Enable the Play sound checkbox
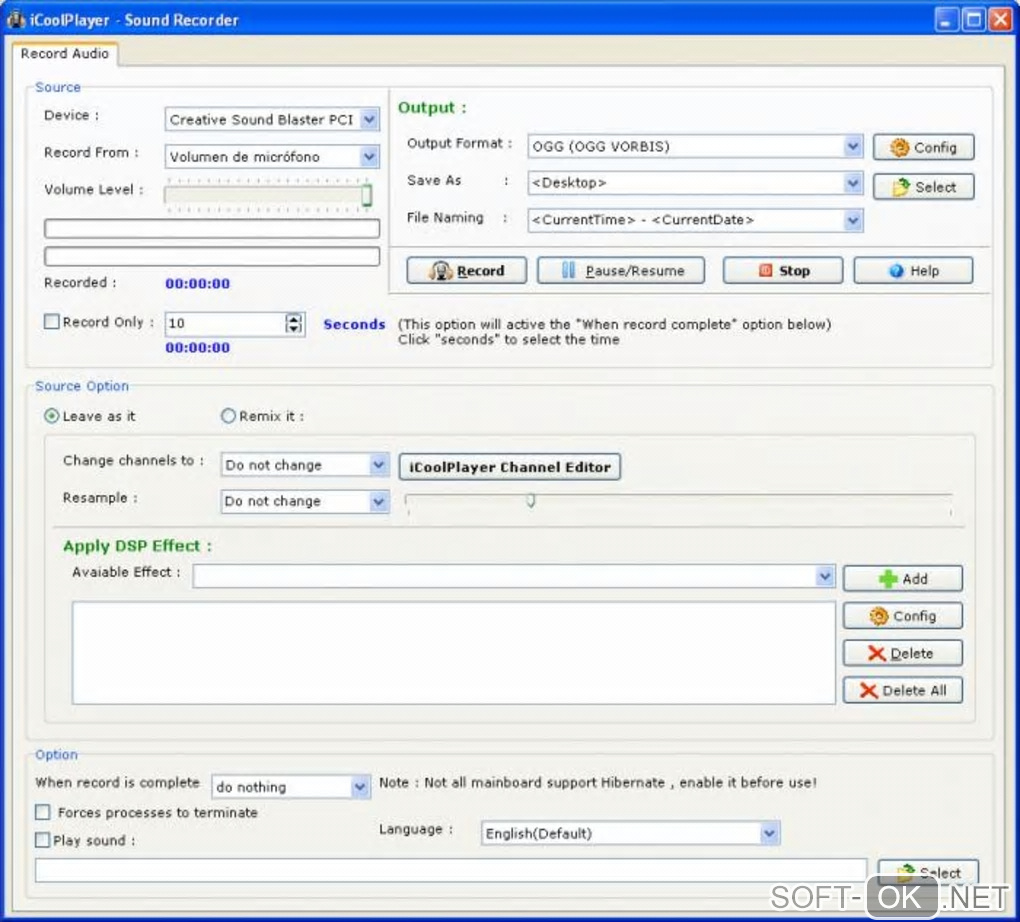 tap(43, 840)
